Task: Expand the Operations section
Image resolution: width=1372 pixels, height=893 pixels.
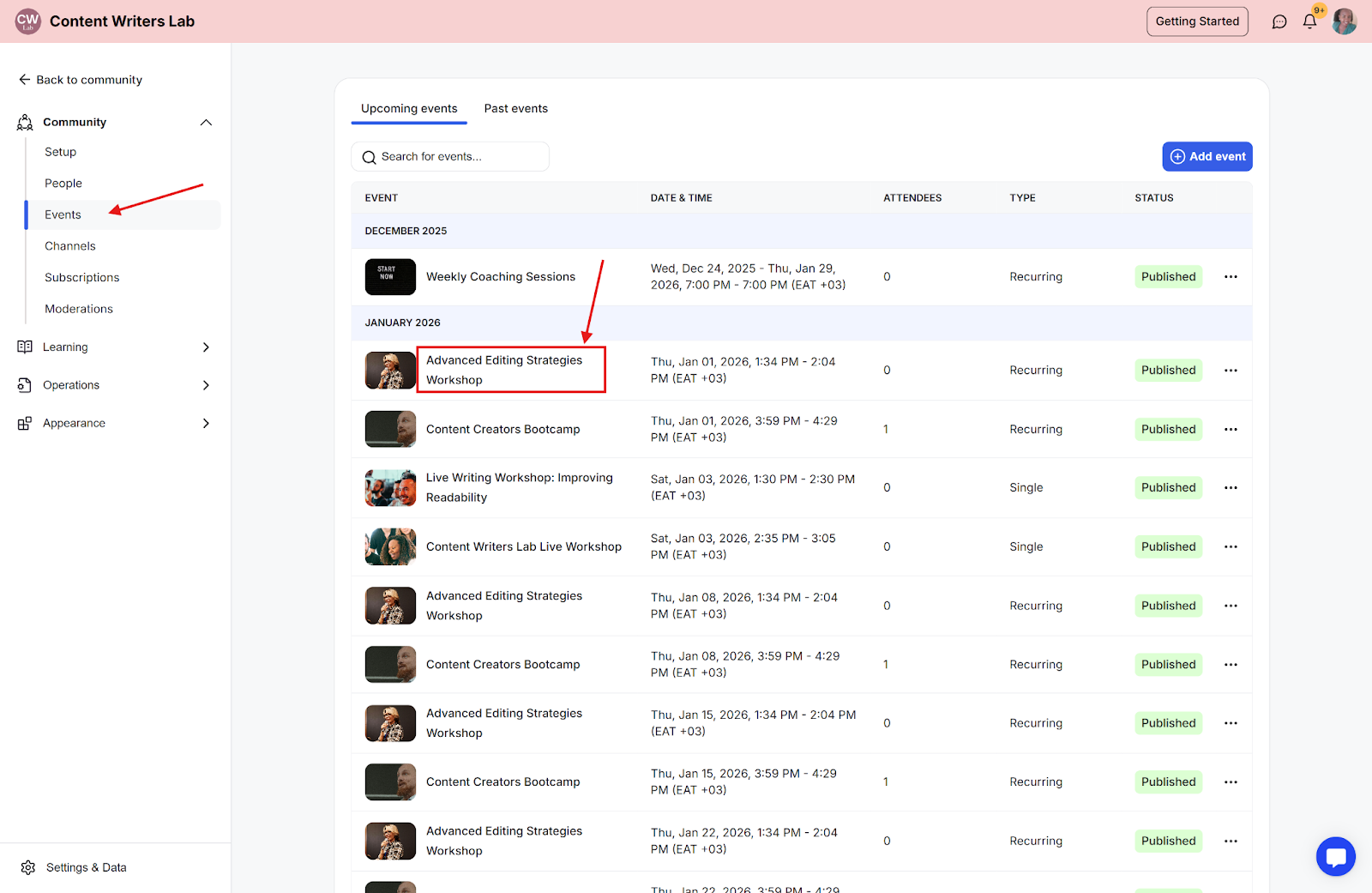Action: pyautogui.click(x=206, y=385)
